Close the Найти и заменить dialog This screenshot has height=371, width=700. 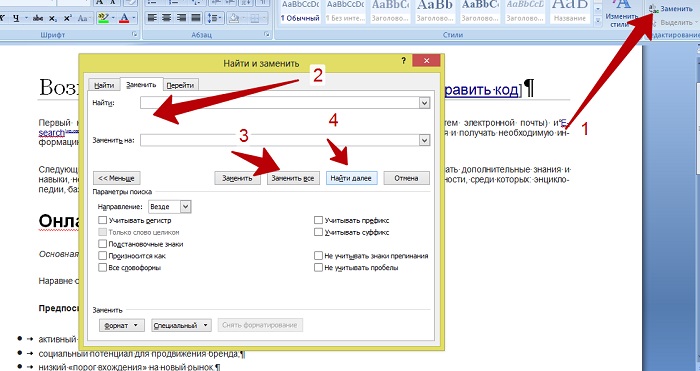pos(426,61)
